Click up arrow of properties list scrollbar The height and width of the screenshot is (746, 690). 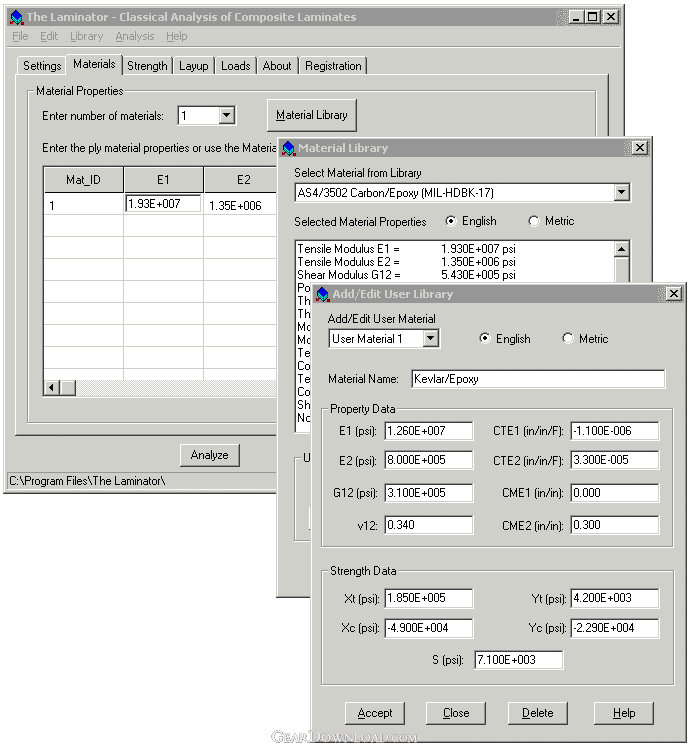(621, 249)
